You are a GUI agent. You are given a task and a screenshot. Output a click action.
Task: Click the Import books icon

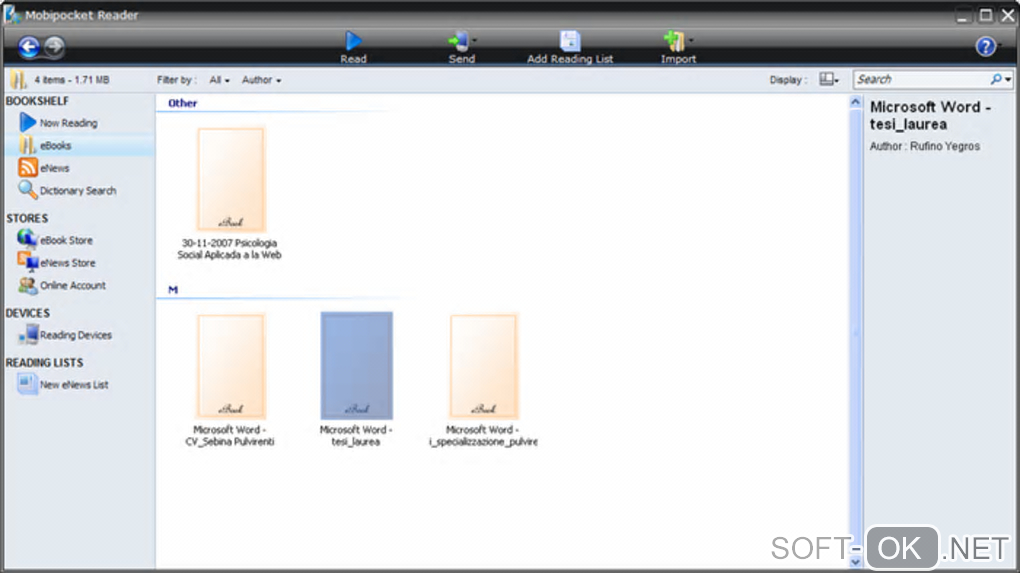click(x=674, y=41)
